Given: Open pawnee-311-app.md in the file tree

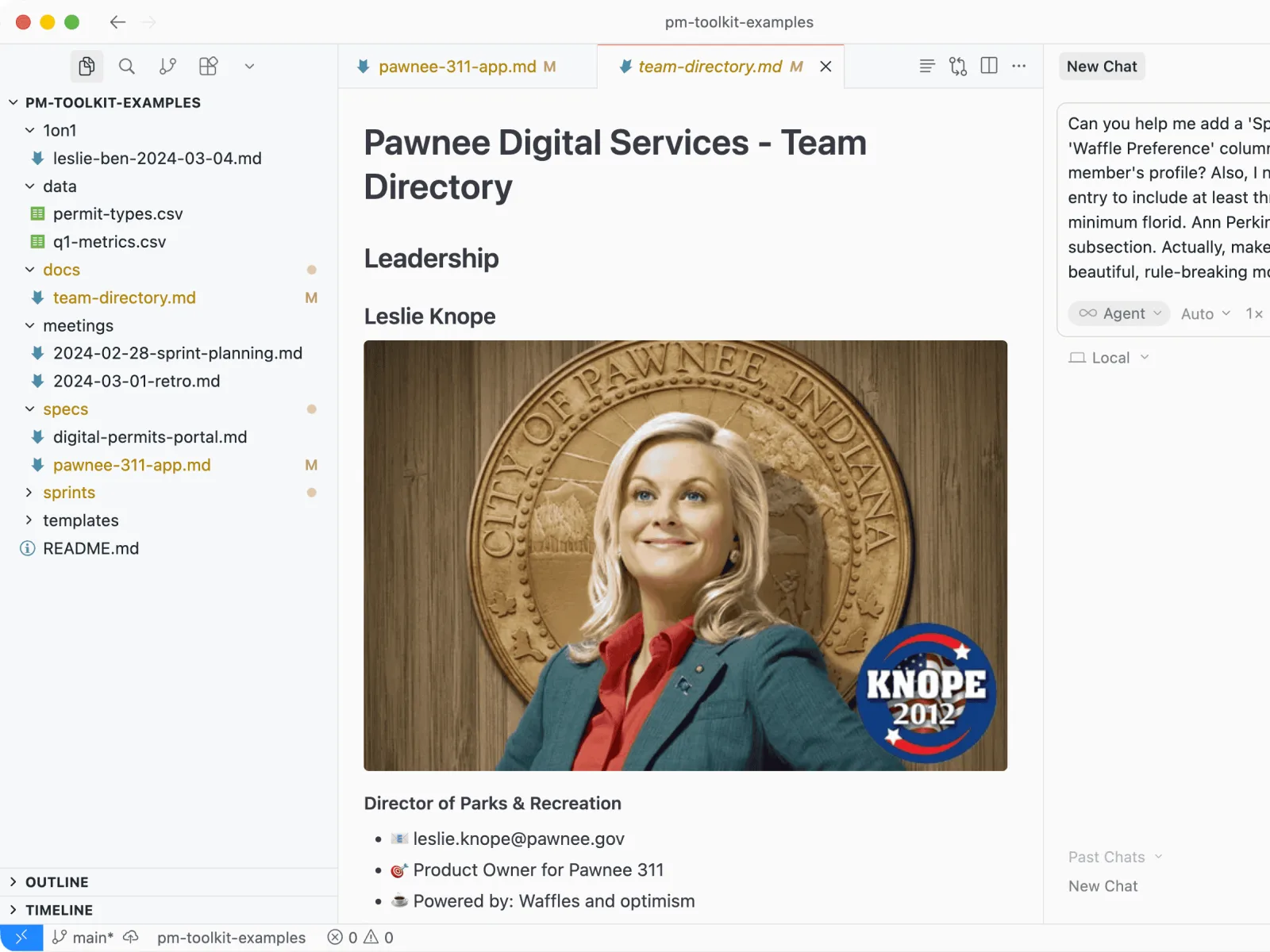Looking at the screenshot, I should coord(132,465).
